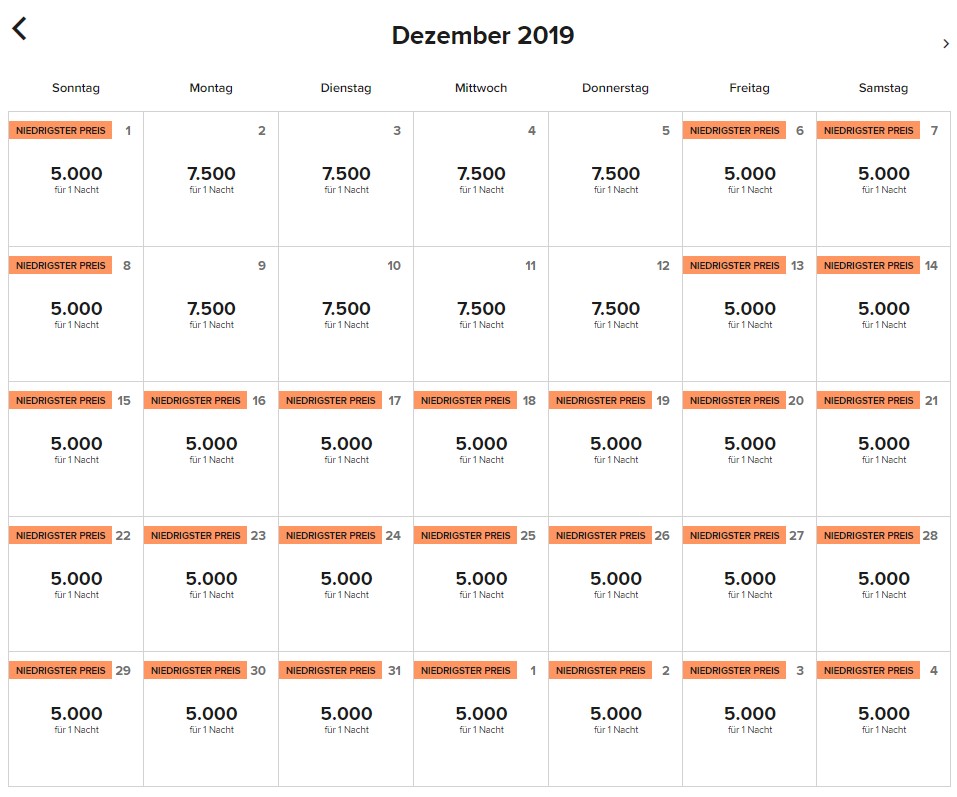Pick Monday December 2 at 7.500
This screenshot has height=797, width=957.
coord(211,179)
